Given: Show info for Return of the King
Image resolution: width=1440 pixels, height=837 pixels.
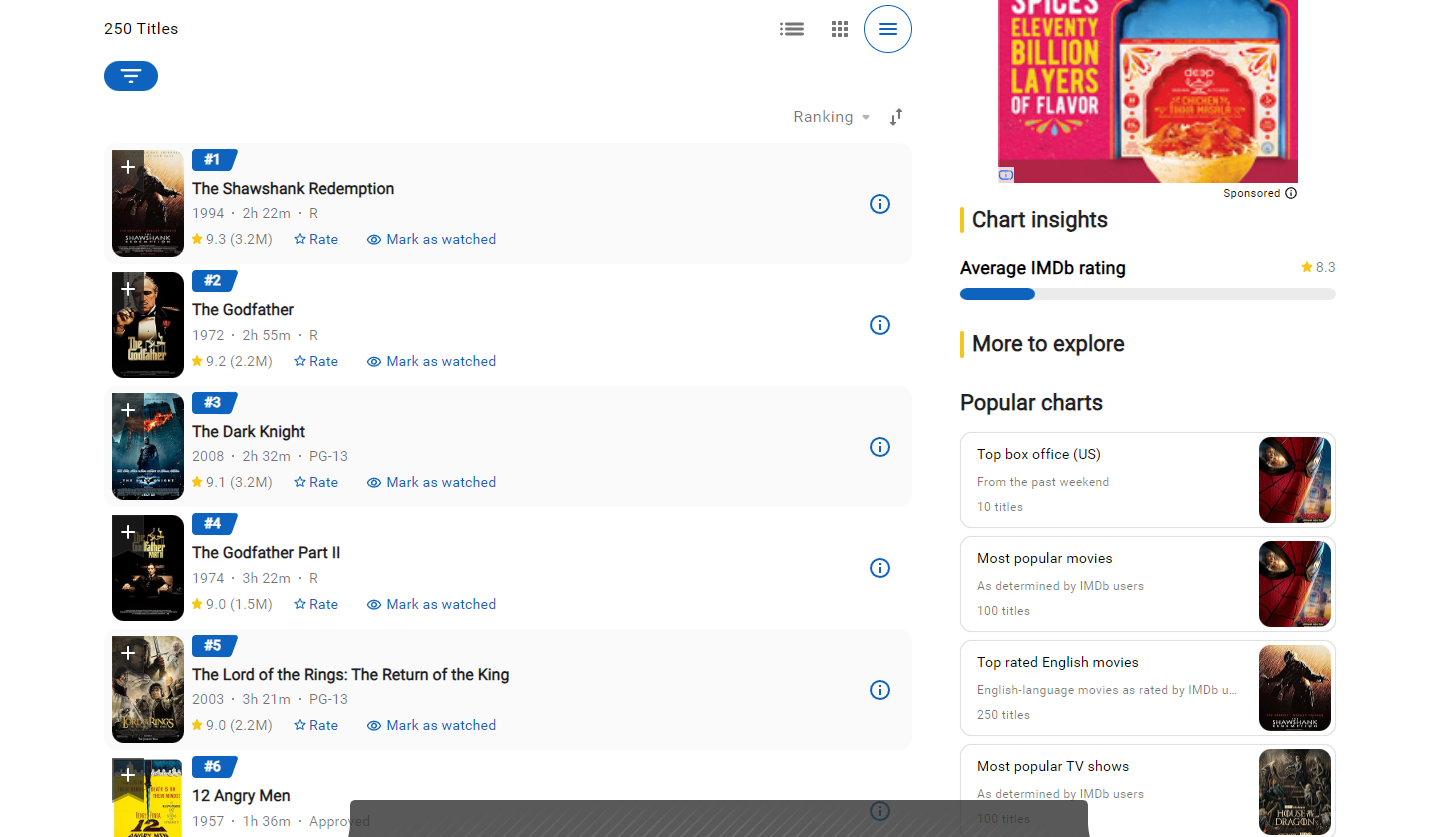Looking at the screenshot, I should click(x=880, y=690).
